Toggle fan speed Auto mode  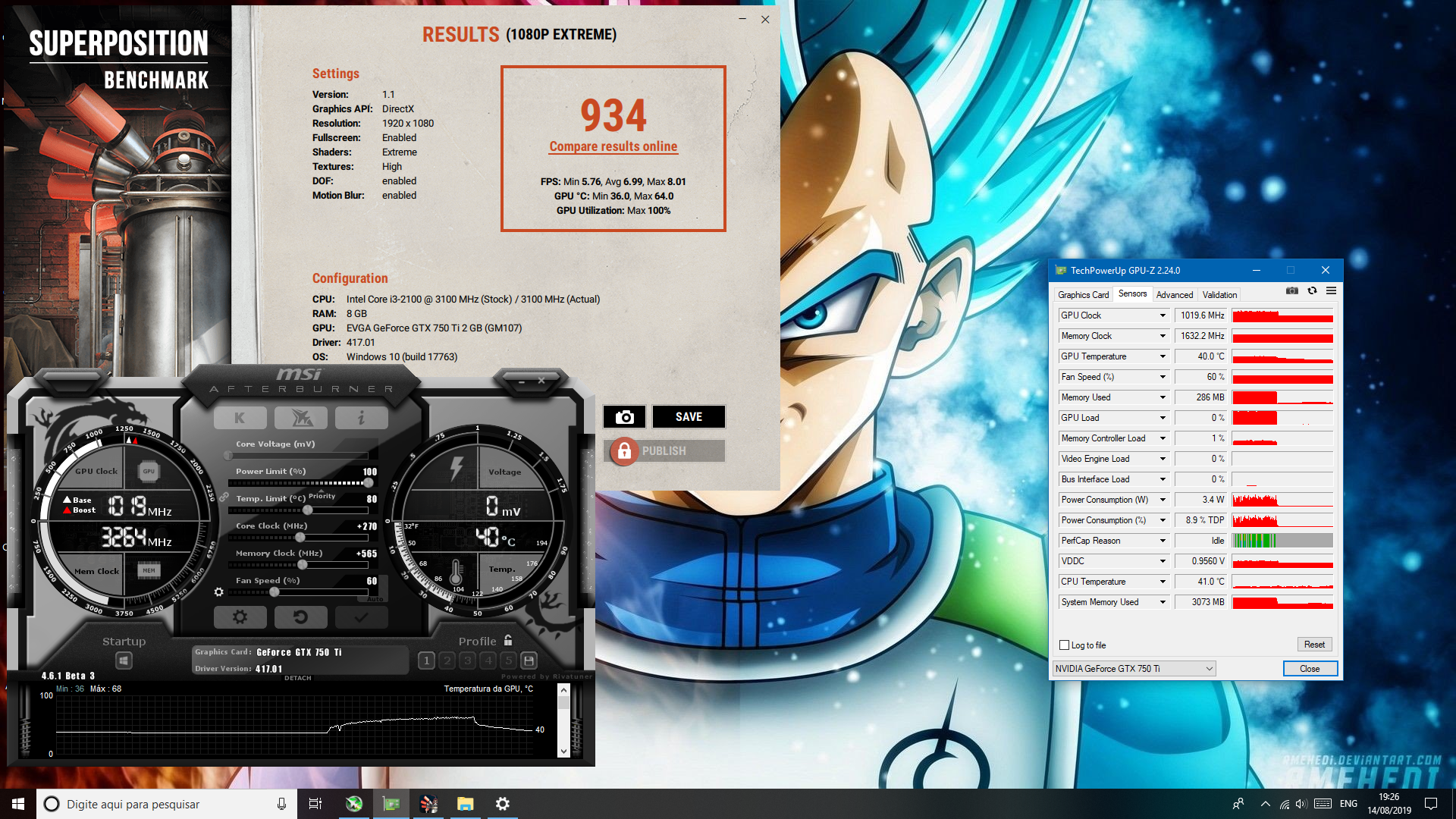(x=375, y=599)
